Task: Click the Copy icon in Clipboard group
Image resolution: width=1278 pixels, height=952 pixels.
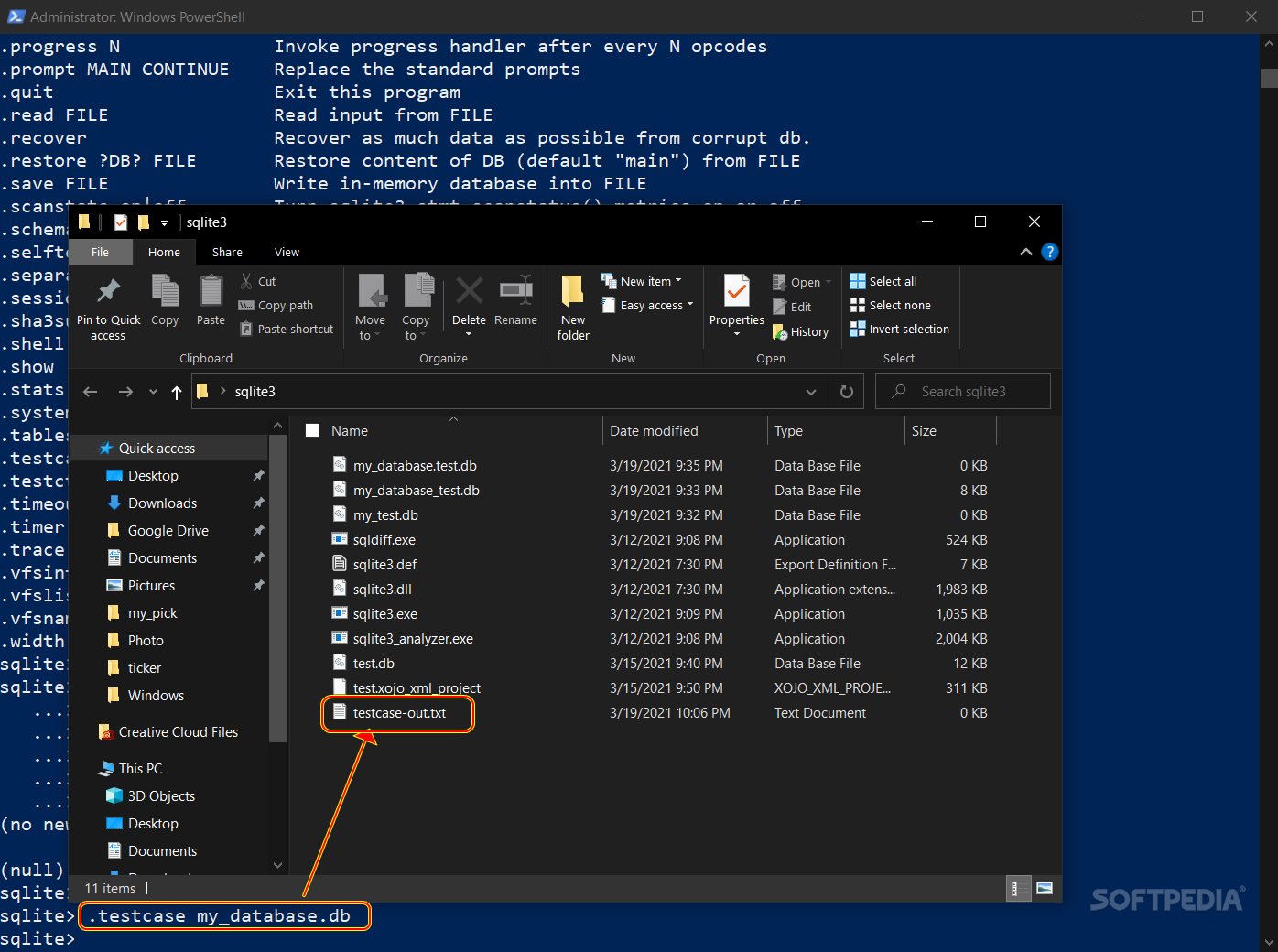Action: 165,291
